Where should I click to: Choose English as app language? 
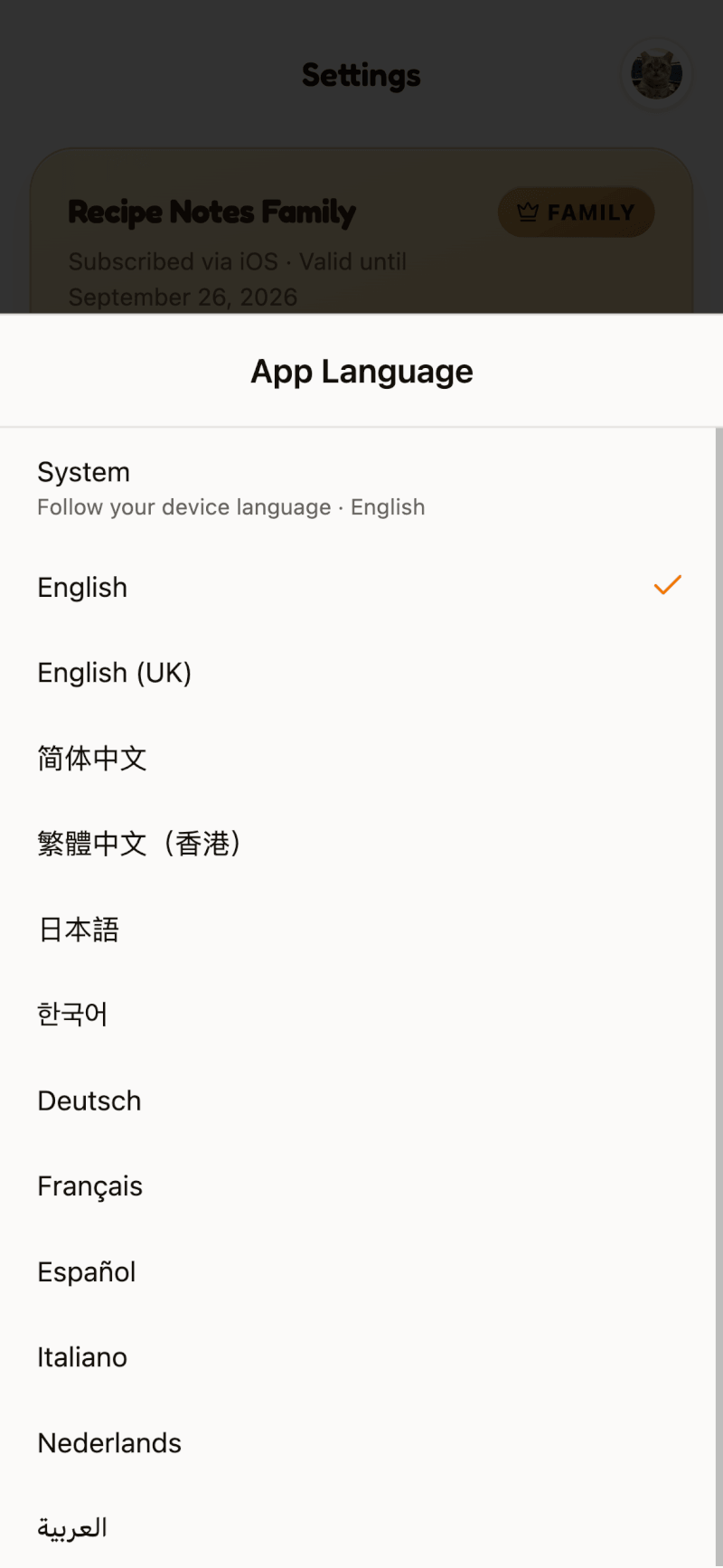point(358,588)
